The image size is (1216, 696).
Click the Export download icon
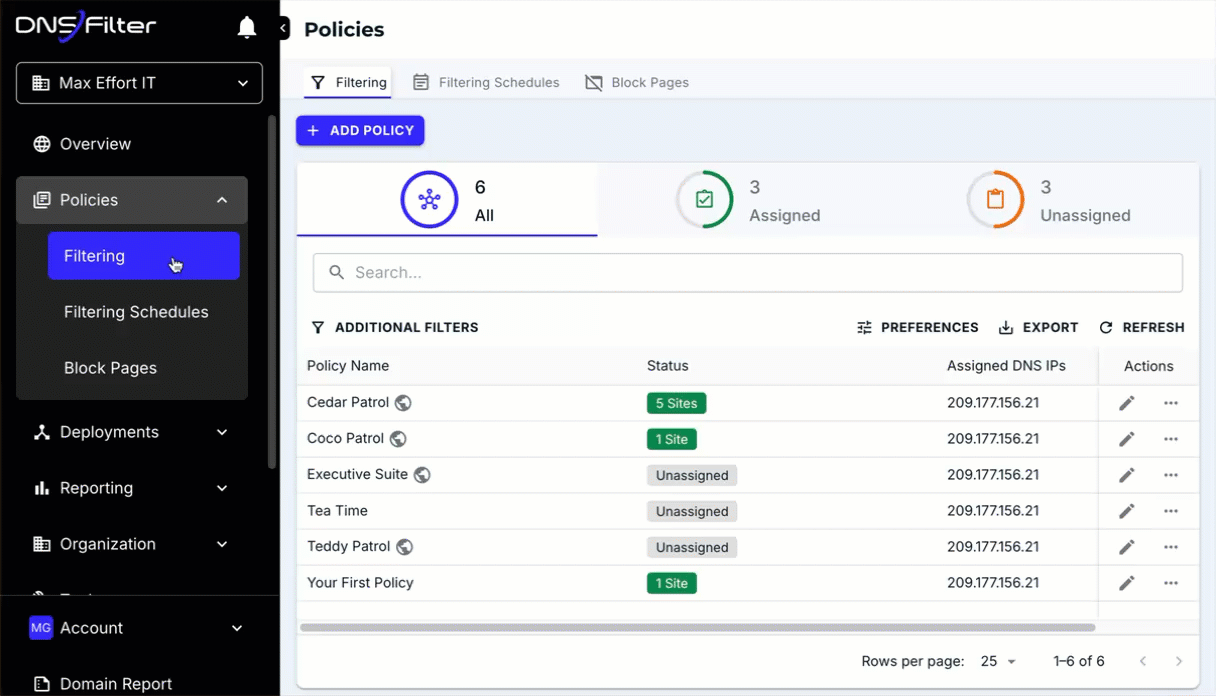(x=1004, y=327)
